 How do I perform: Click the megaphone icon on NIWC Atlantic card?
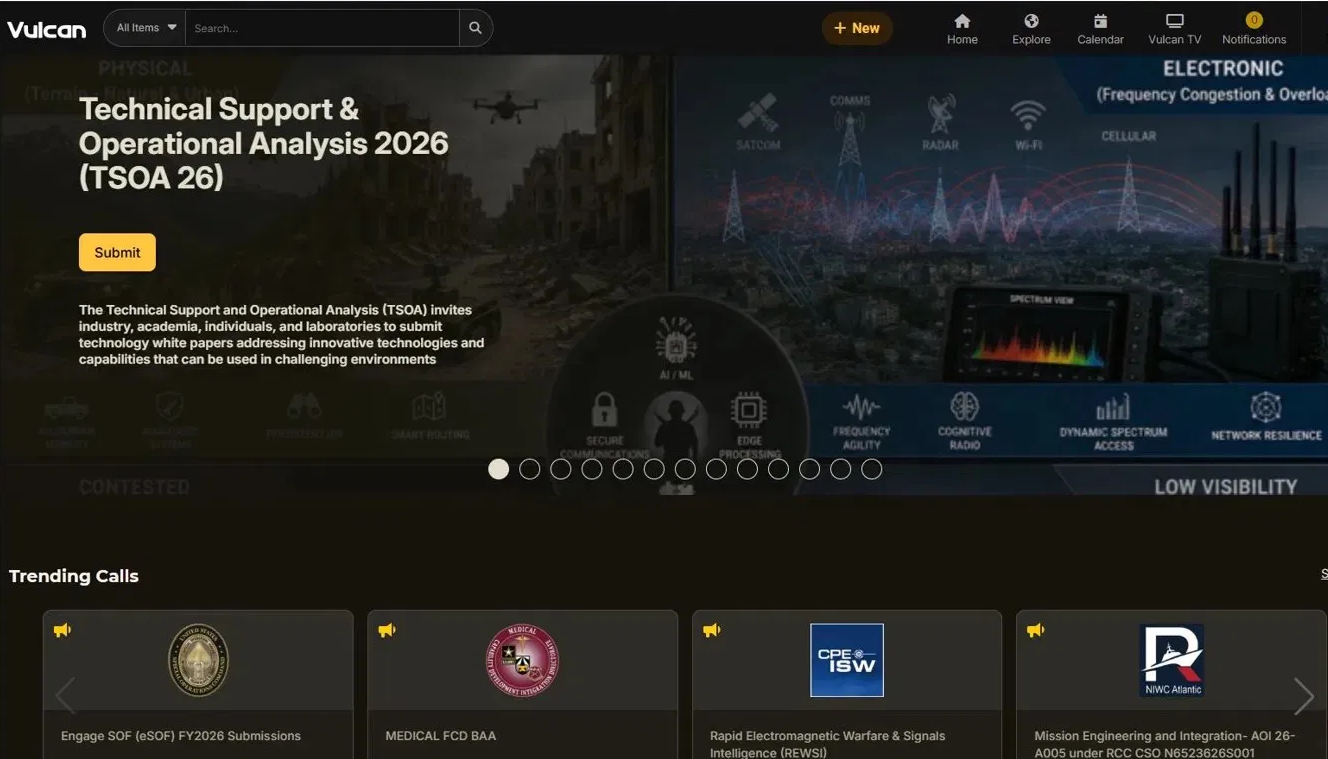tap(1036, 630)
